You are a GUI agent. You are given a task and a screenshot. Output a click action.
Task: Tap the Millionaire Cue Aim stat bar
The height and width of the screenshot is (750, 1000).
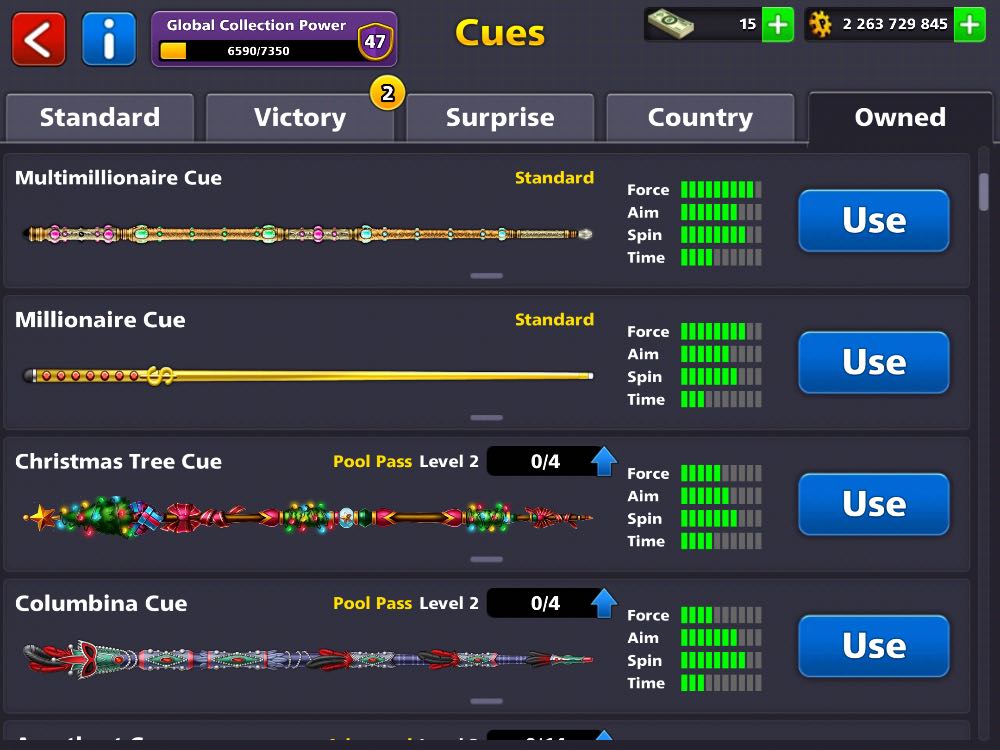721,354
